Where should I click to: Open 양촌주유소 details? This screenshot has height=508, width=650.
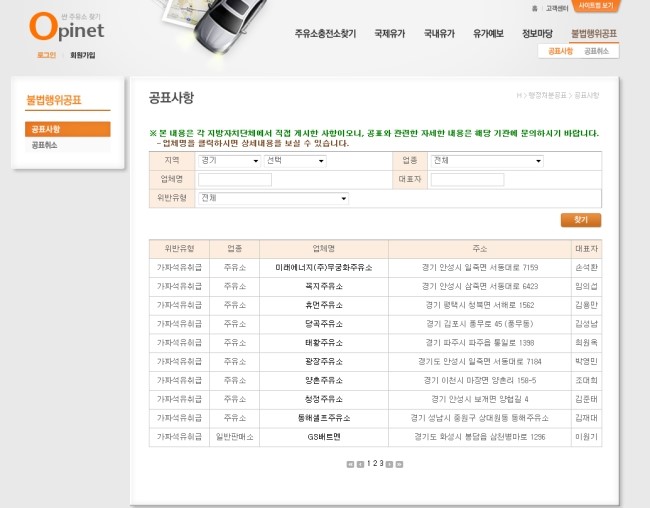(x=324, y=380)
